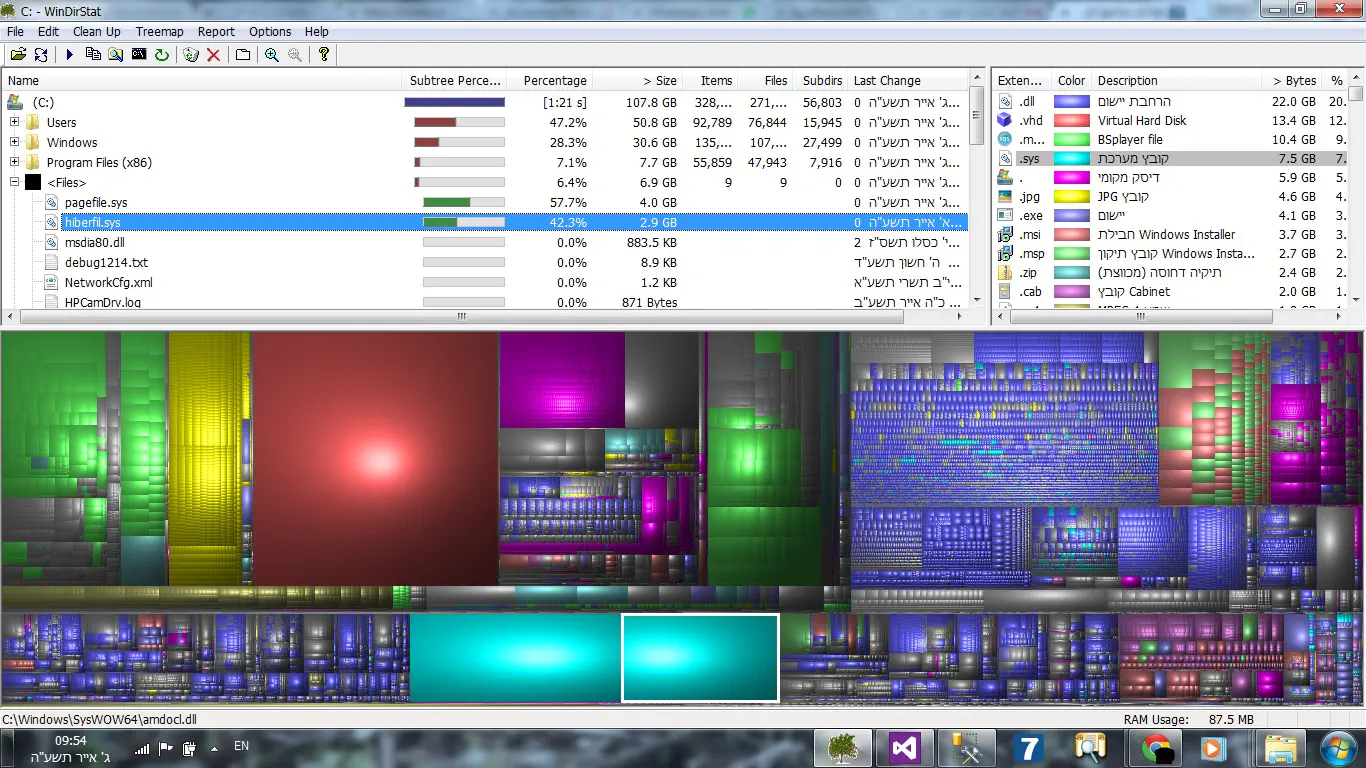Open Explorer Here from the toolbar

(116, 55)
